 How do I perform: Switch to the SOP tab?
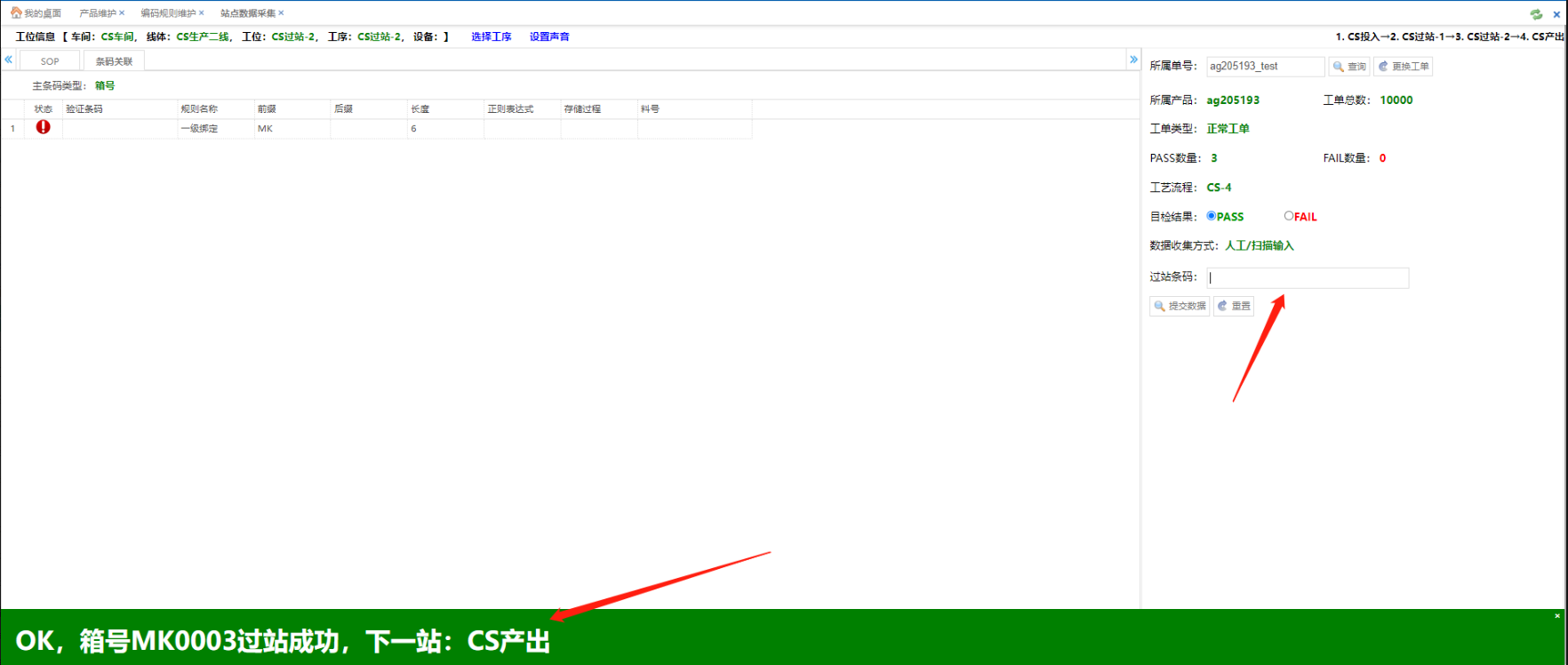coord(50,61)
